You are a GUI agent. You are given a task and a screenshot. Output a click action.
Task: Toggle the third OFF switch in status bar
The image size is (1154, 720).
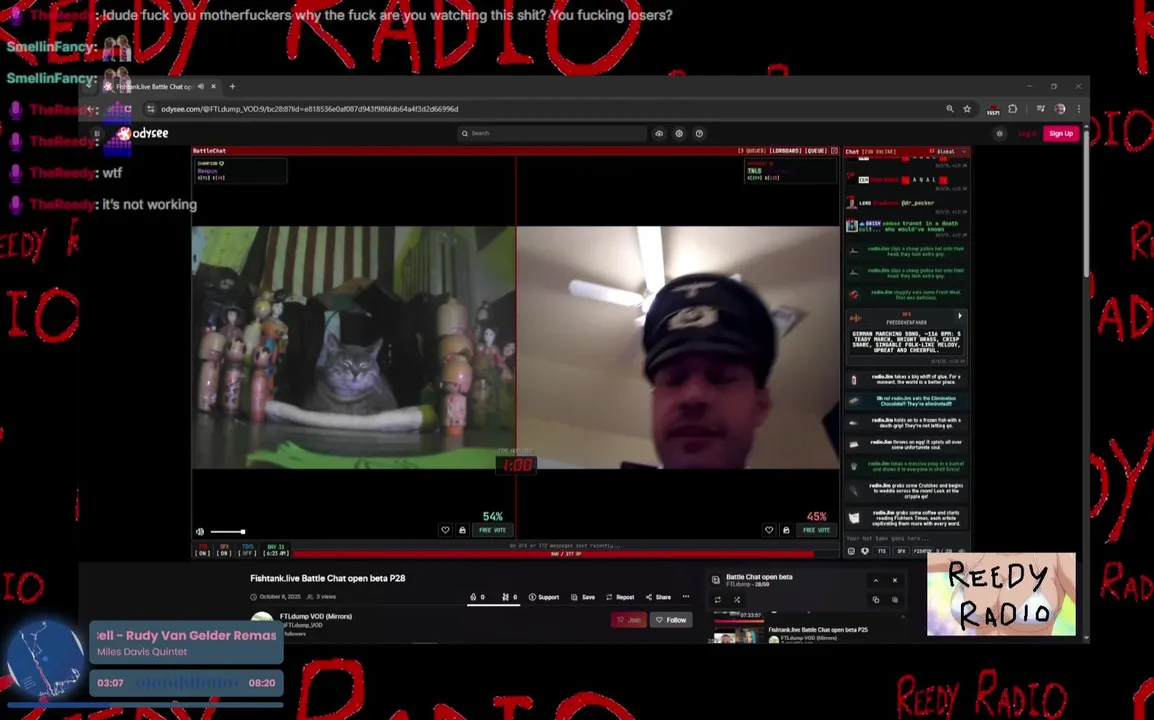pyautogui.click(x=247, y=550)
